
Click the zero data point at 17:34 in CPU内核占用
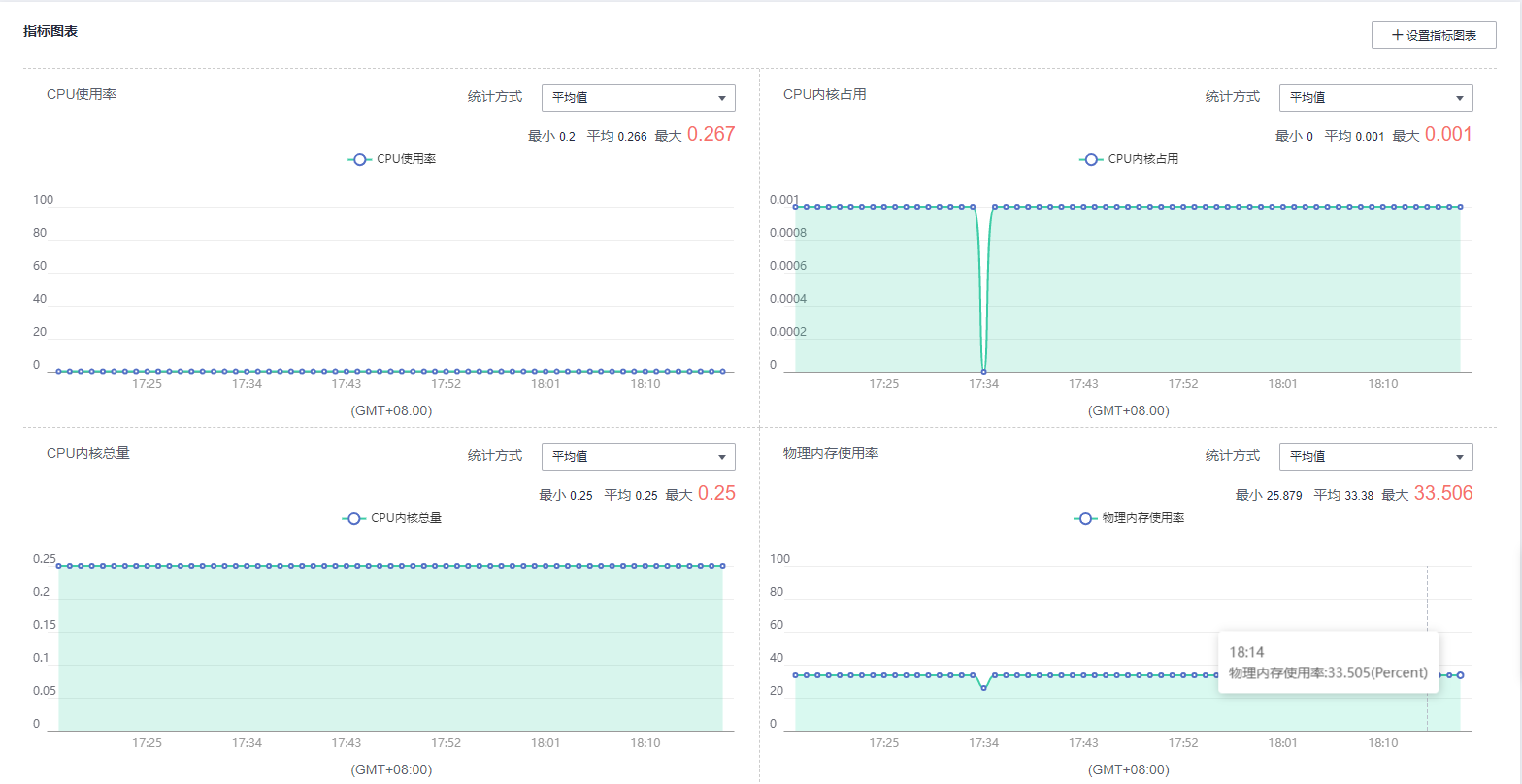pos(983,372)
